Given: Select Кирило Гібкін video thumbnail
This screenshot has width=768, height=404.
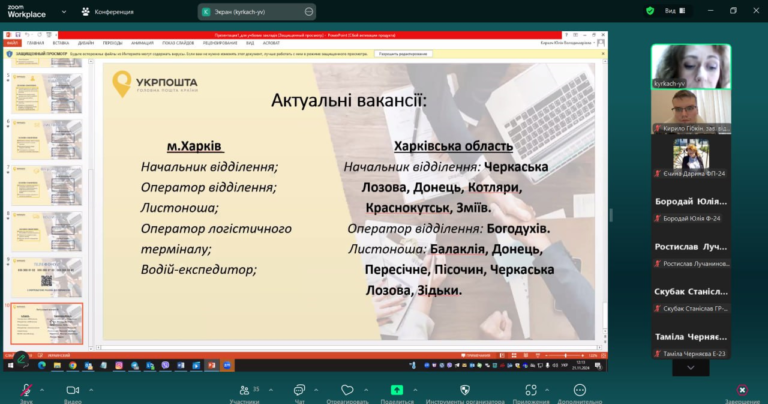Looking at the screenshot, I should pyautogui.click(x=691, y=112).
